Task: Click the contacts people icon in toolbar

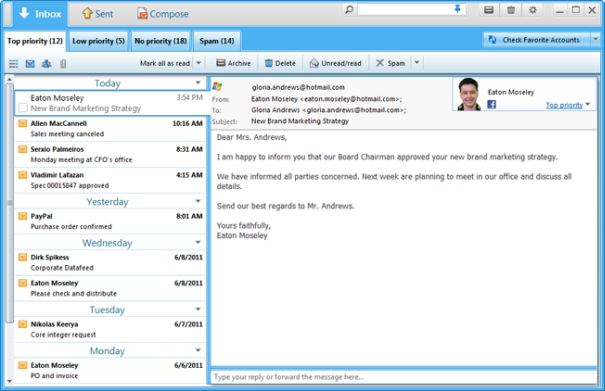Action: (x=46, y=64)
